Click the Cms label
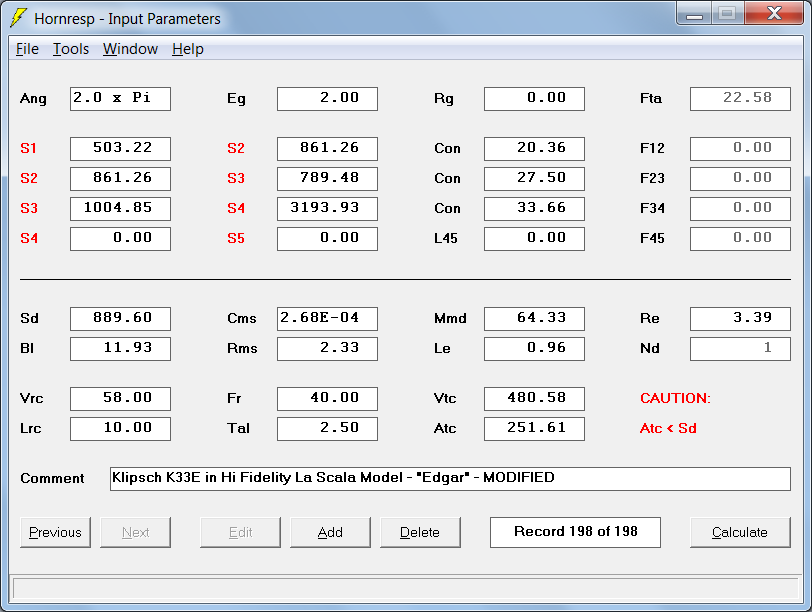Viewport: 812px width, 612px height. pyautogui.click(x=241, y=318)
